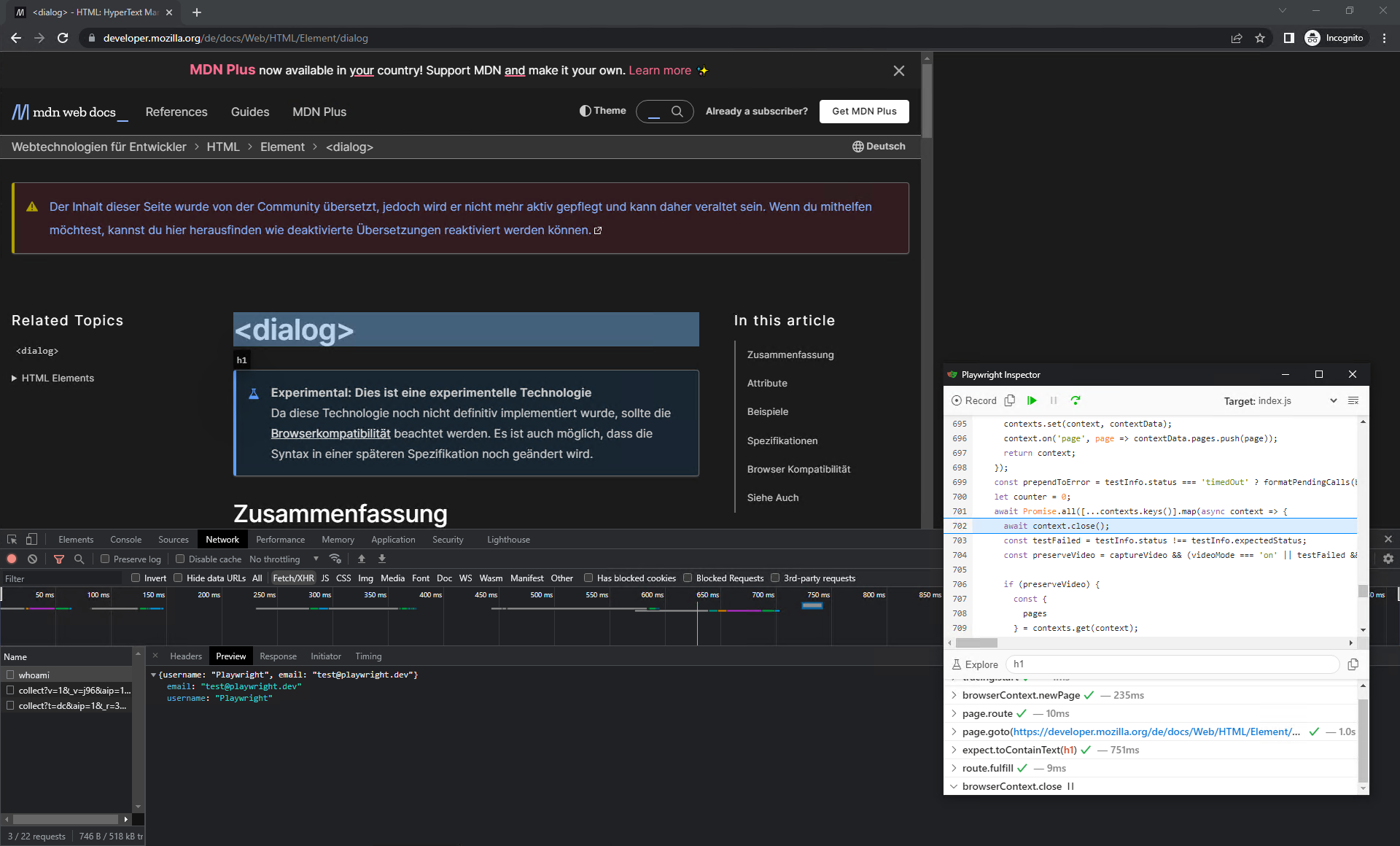
Task: Resume script execution in Playwright Inspector
Action: pyautogui.click(x=1032, y=400)
